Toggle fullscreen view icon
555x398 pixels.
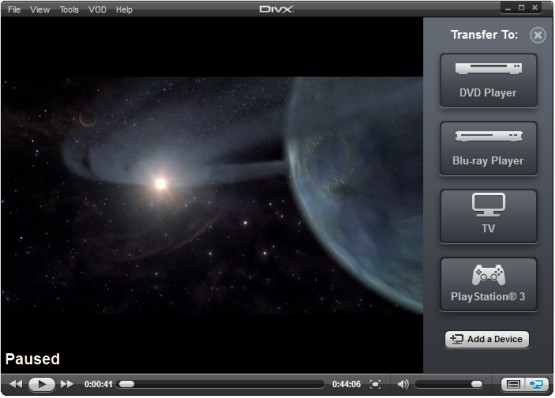coord(375,384)
